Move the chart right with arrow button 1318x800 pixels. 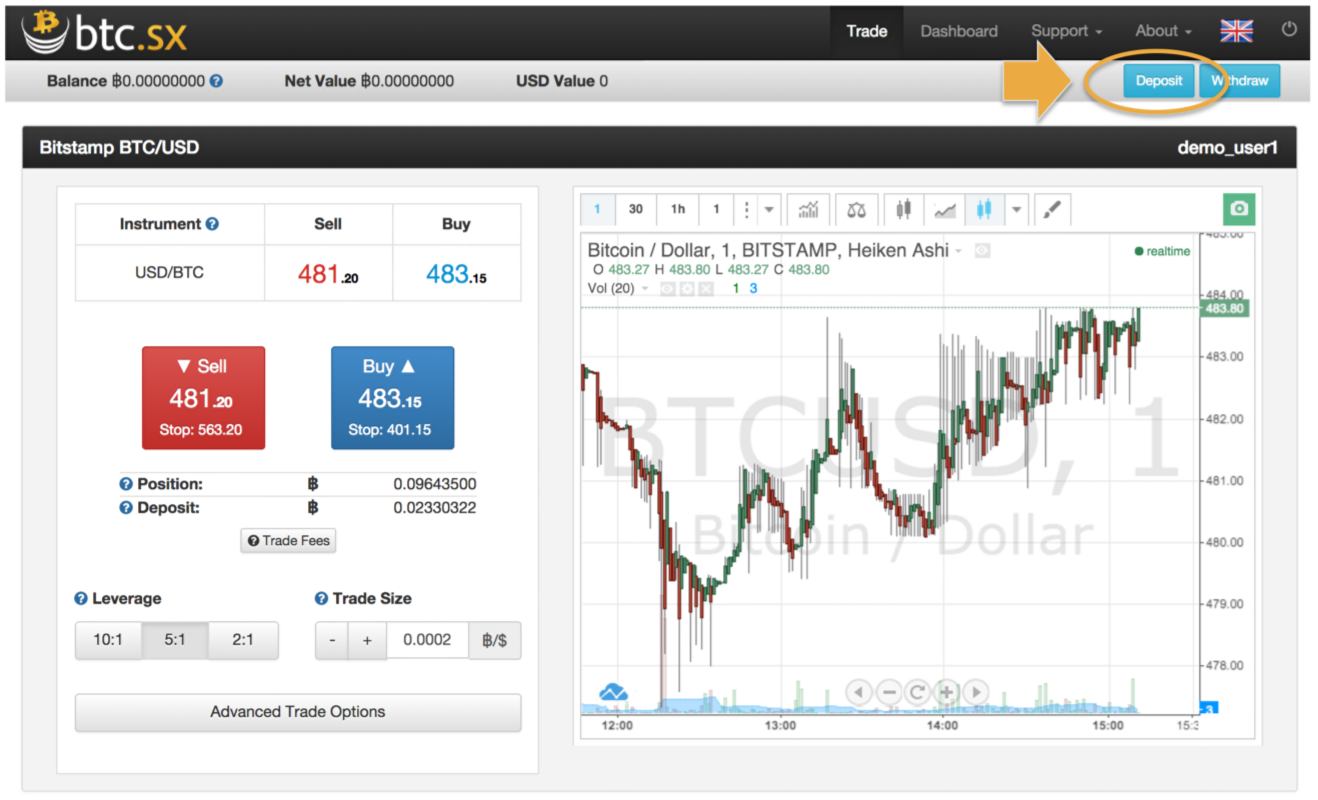(975, 692)
